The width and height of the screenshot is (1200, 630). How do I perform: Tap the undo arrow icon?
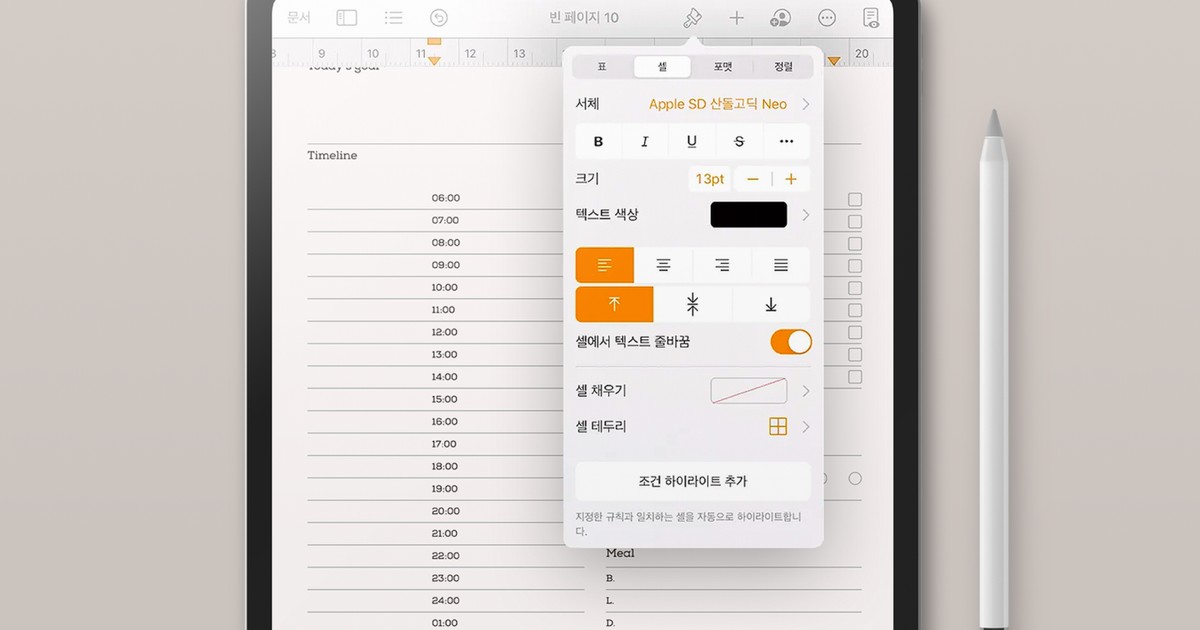(437, 17)
